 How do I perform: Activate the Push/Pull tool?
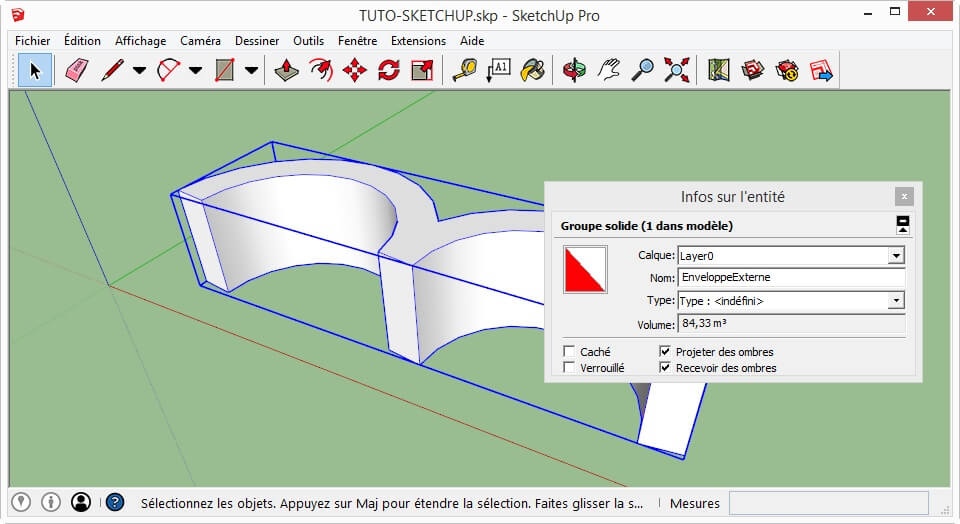pos(287,70)
